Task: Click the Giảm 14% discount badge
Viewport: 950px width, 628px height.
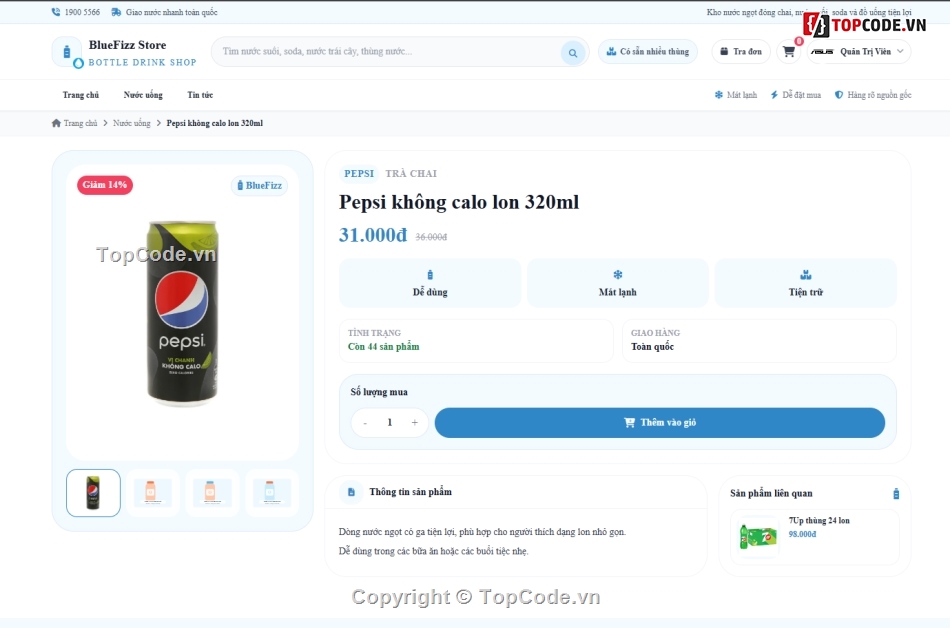Action: pos(105,185)
